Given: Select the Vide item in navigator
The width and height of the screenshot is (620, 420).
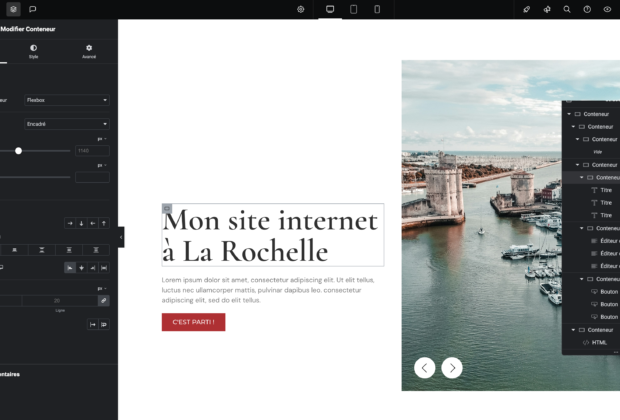Looking at the screenshot, I should point(597,152).
